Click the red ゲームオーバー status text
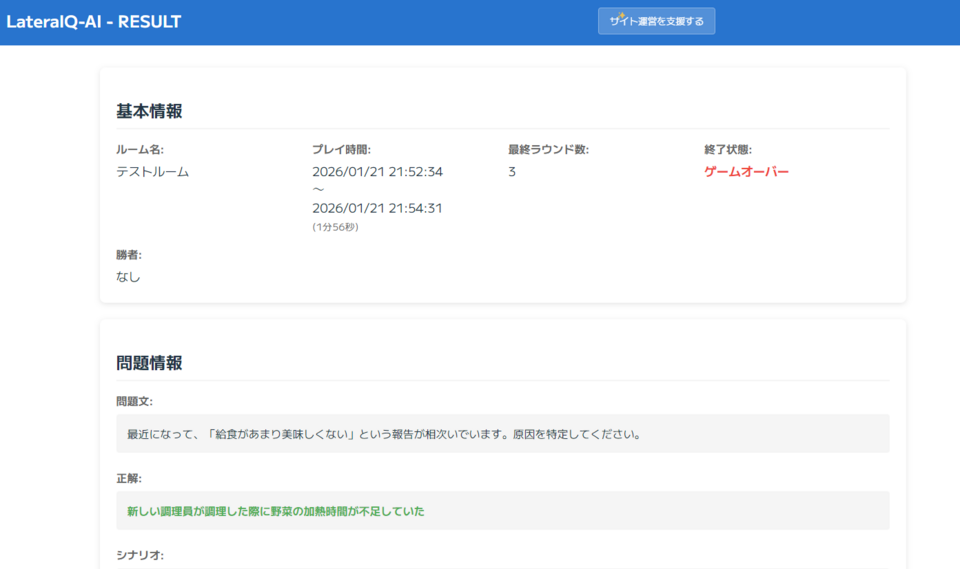Viewport: 960px width, 569px height. coord(746,172)
